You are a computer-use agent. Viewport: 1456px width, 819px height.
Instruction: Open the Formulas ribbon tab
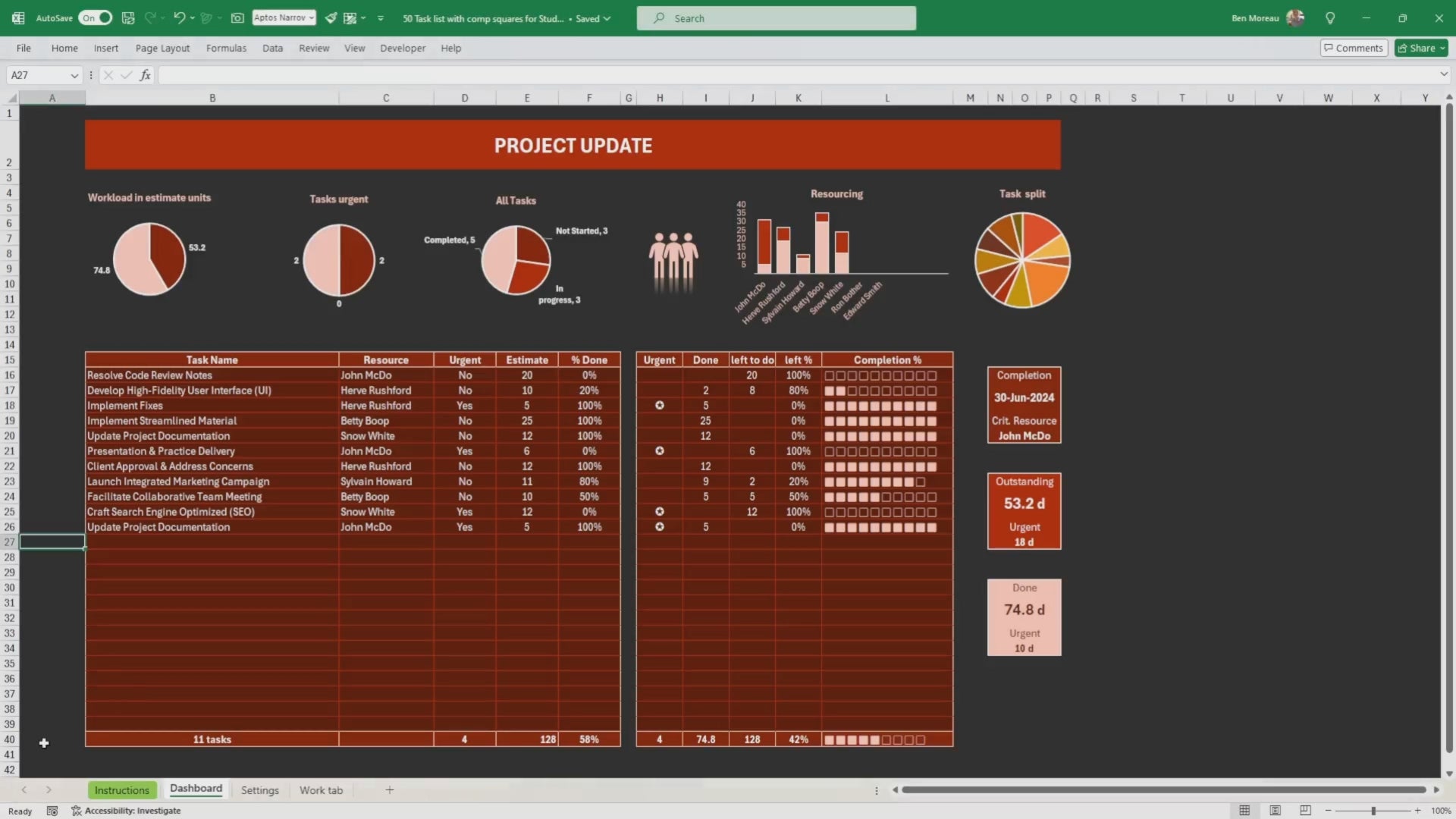(x=226, y=48)
